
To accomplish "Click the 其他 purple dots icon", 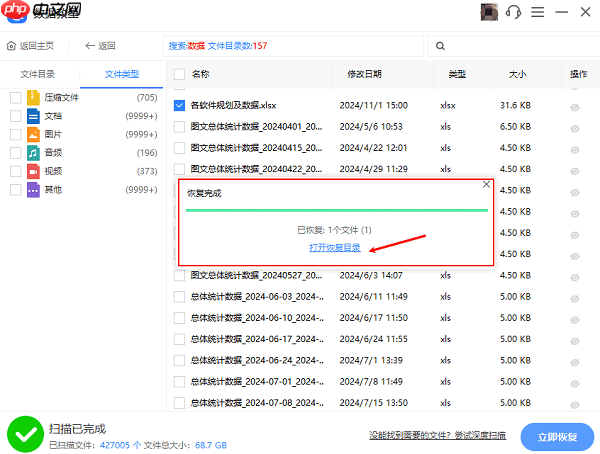I will [x=33, y=189].
